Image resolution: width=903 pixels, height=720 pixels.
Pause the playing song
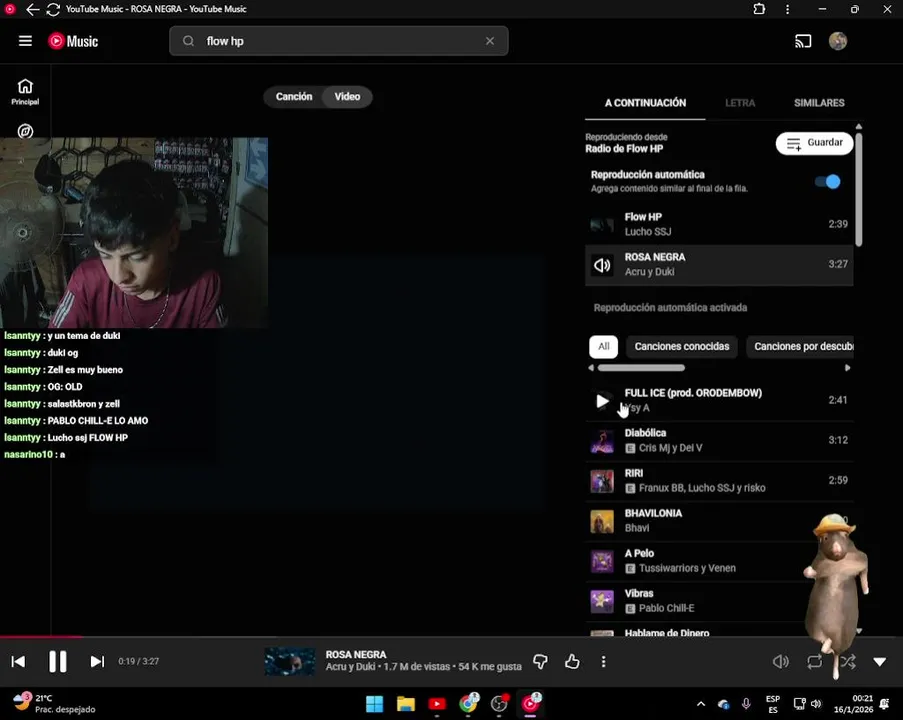[x=58, y=661]
